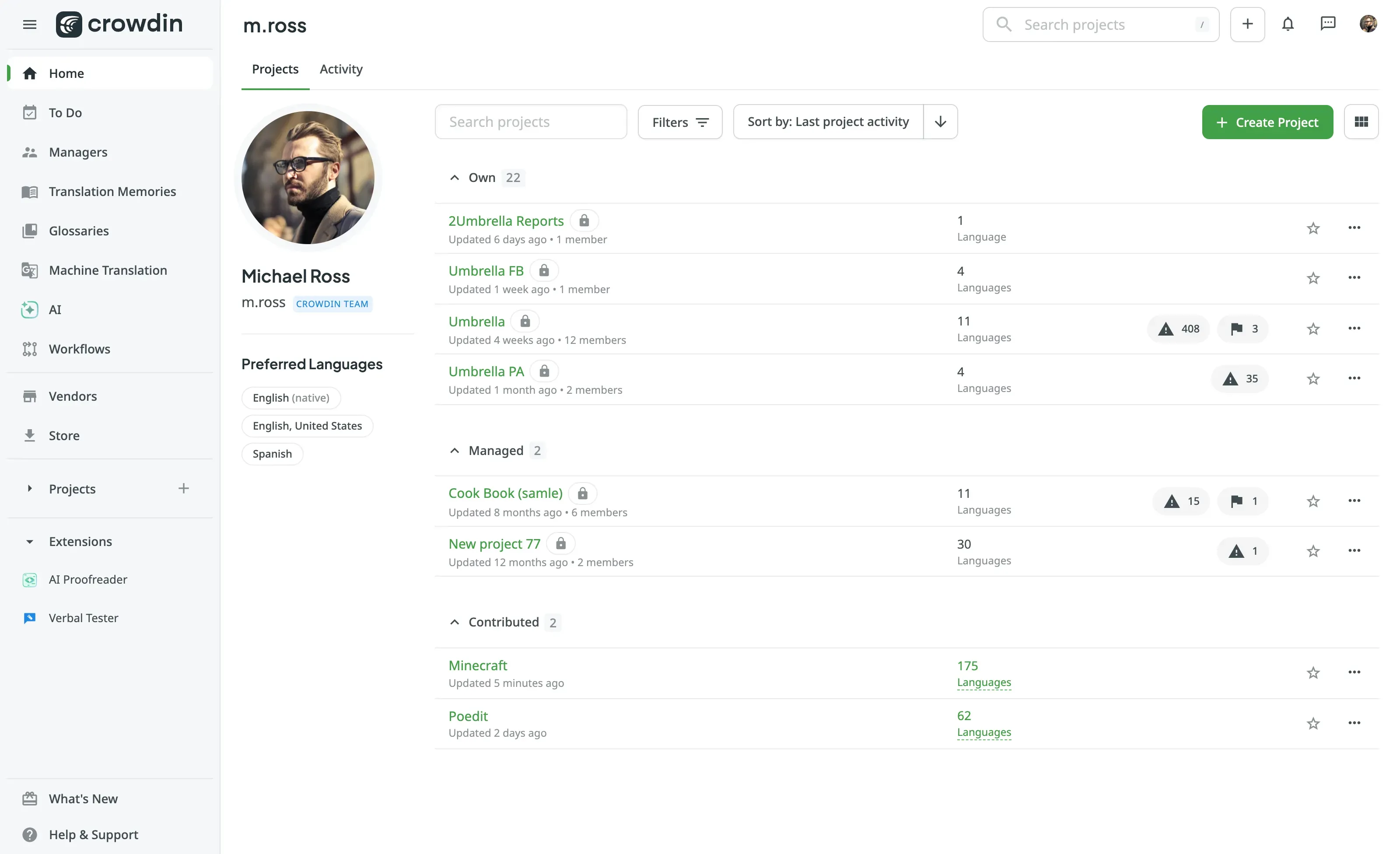Collapse the Own projects section
1400x854 pixels.
pos(455,177)
